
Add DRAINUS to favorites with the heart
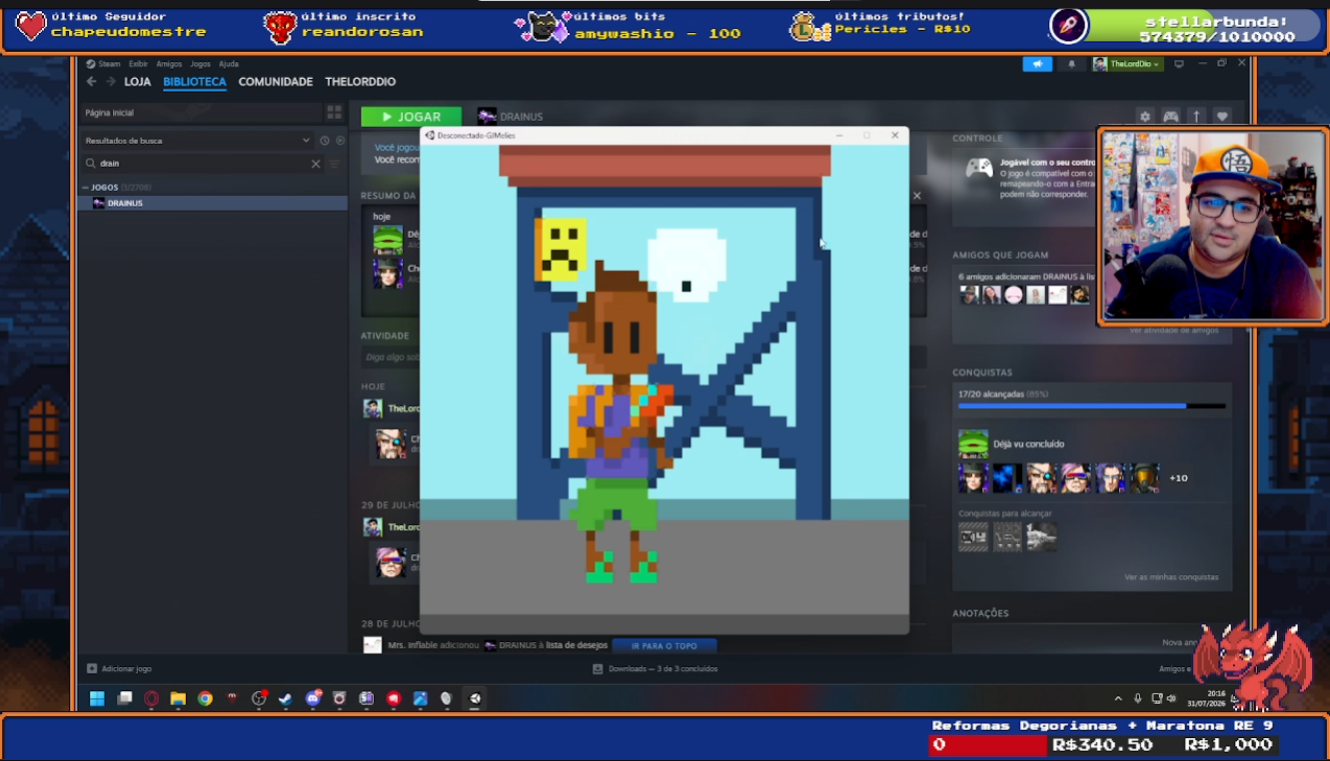[1221, 117]
